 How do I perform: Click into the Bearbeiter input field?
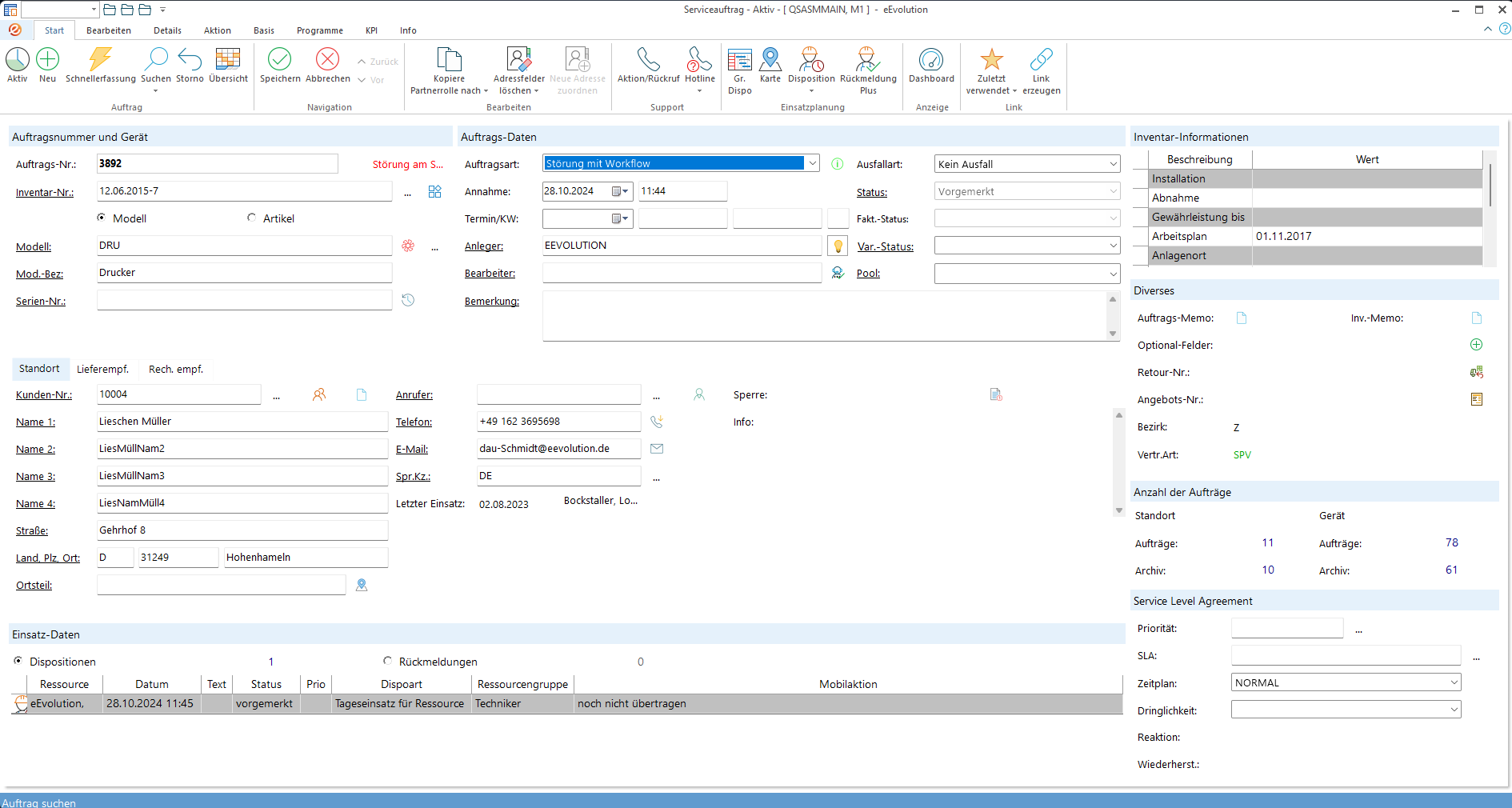tap(682, 273)
